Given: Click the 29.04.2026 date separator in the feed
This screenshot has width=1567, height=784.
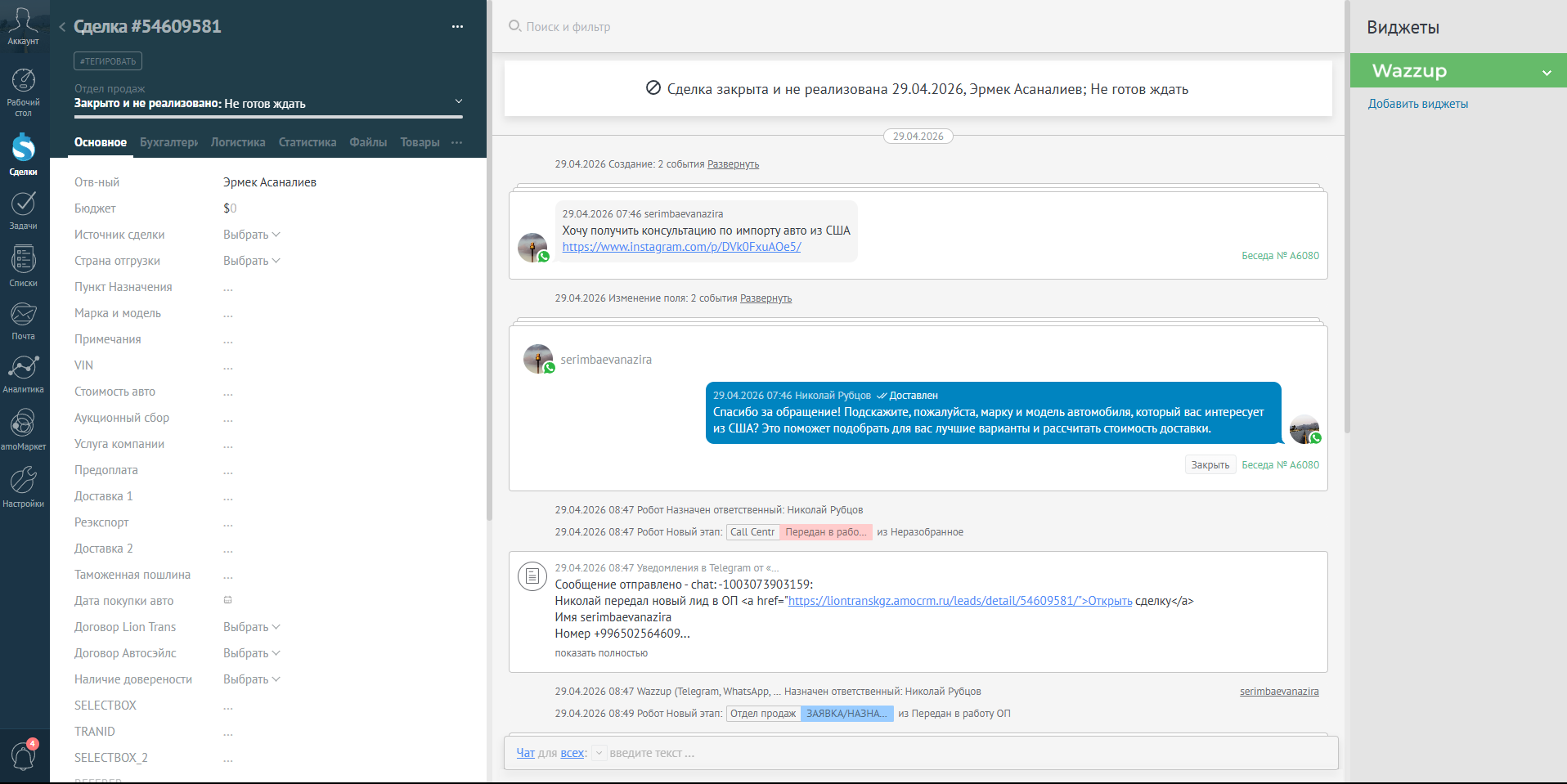Looking at the screenshot, I should point(918,137).
